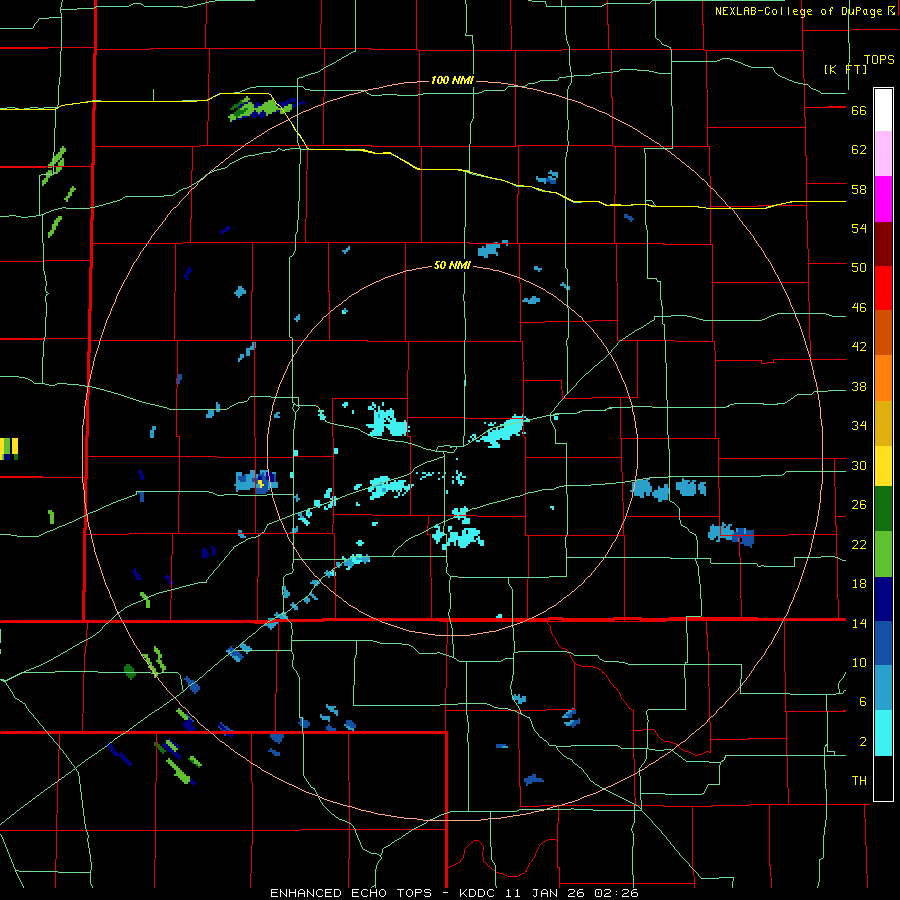Select the '26' legend scale value
Image resolution: width=900 pixels, height=900 pixels.
pyautogui.click(x=859, y=505)
